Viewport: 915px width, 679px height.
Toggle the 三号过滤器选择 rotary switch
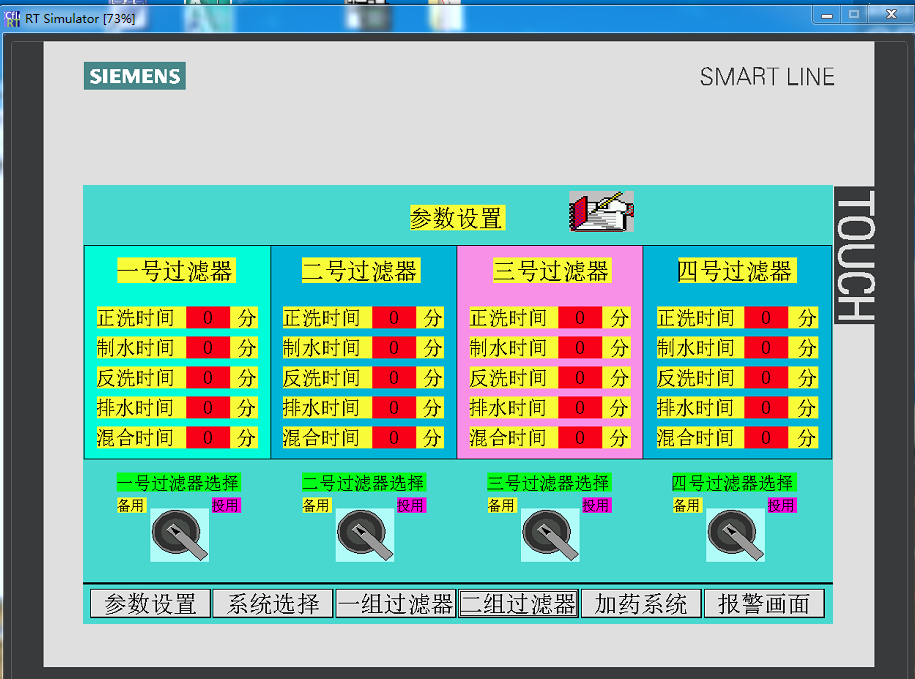[550, 535]
